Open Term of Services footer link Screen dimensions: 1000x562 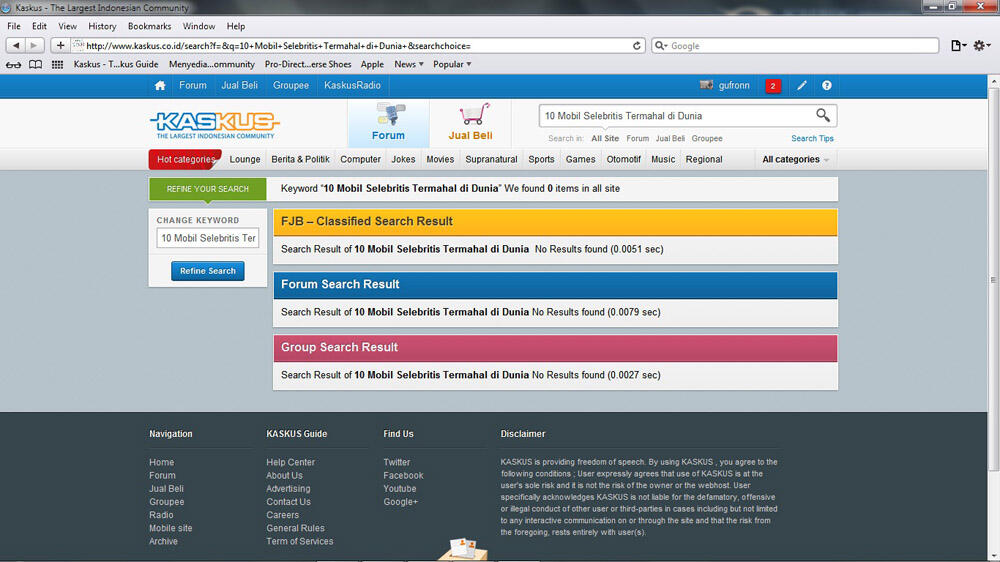pos(300,542)
